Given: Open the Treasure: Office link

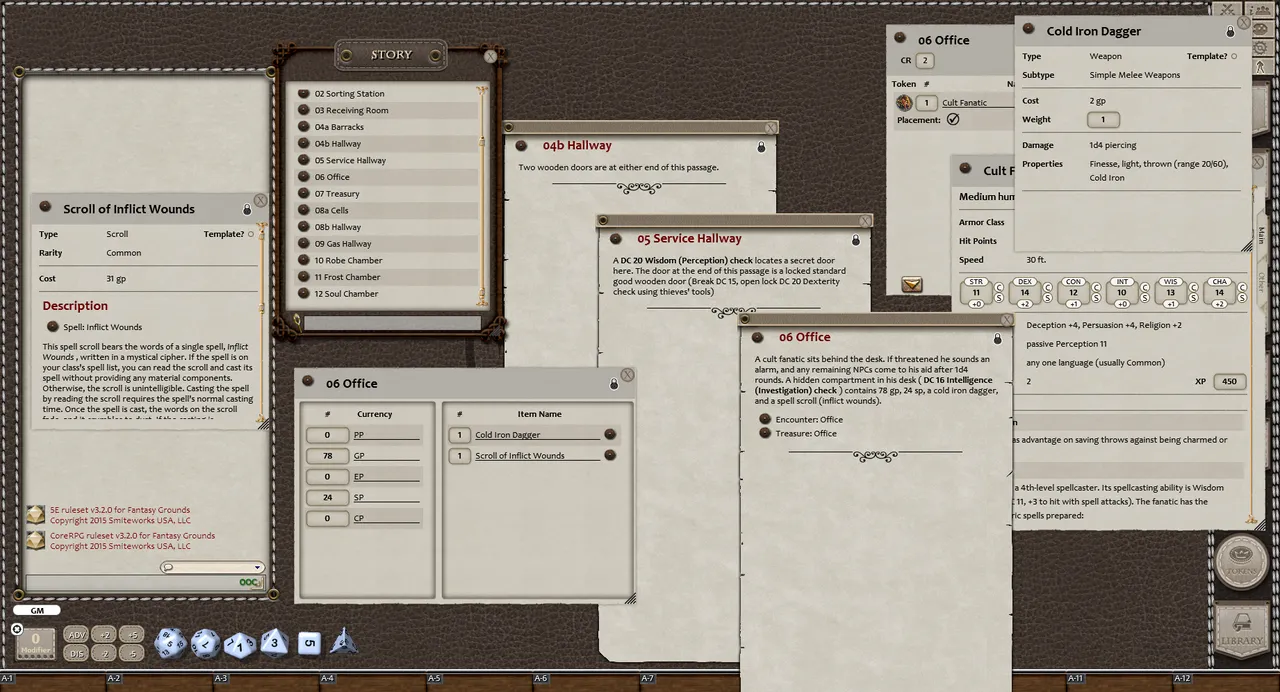Looking at the screenshot, I should [766, 433].
